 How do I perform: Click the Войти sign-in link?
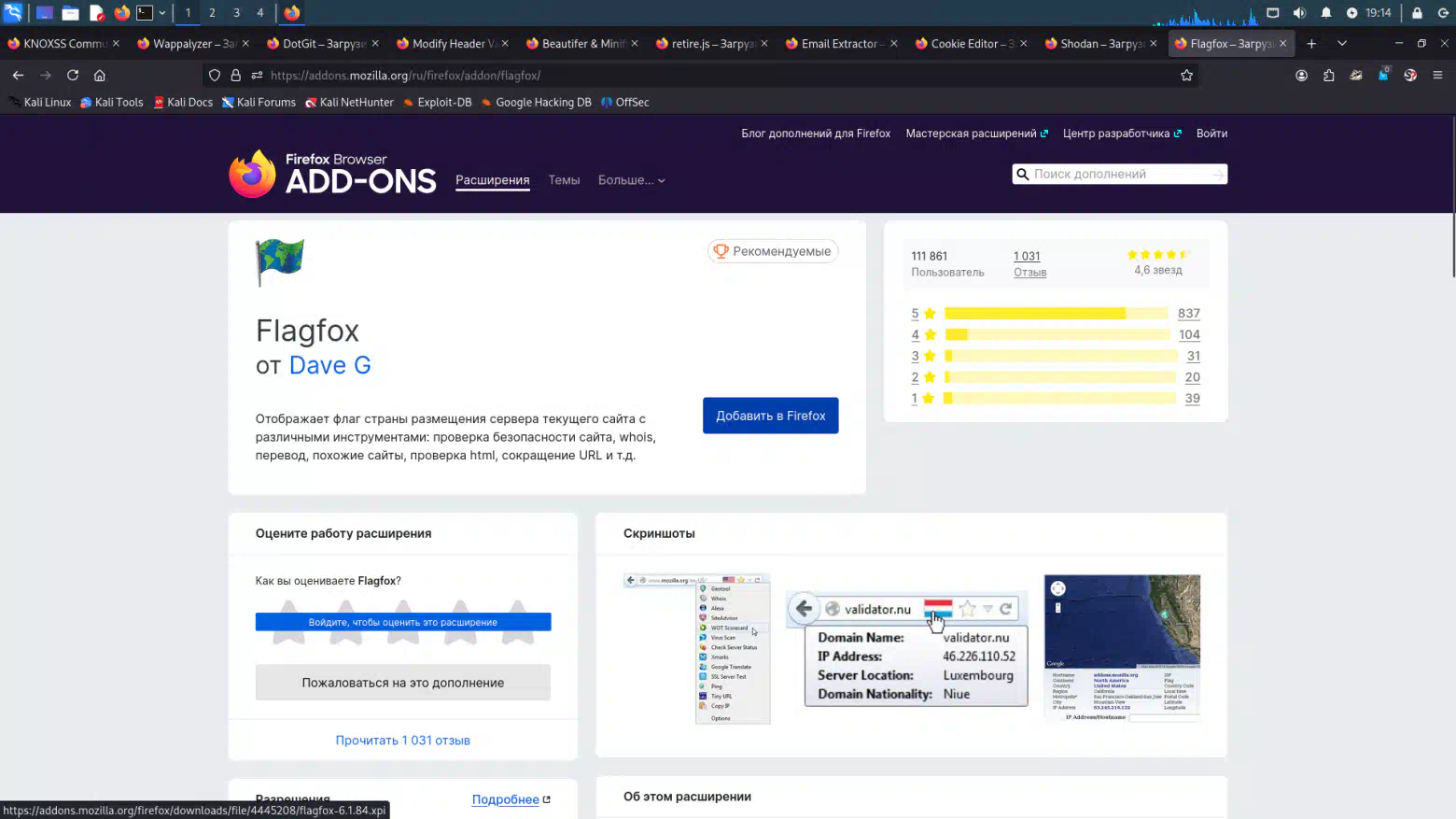click(1211, 134)
